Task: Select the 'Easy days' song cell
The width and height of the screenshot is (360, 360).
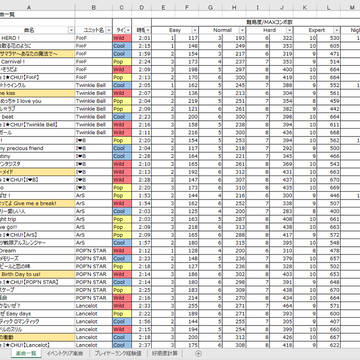Action: coord(37,314)
